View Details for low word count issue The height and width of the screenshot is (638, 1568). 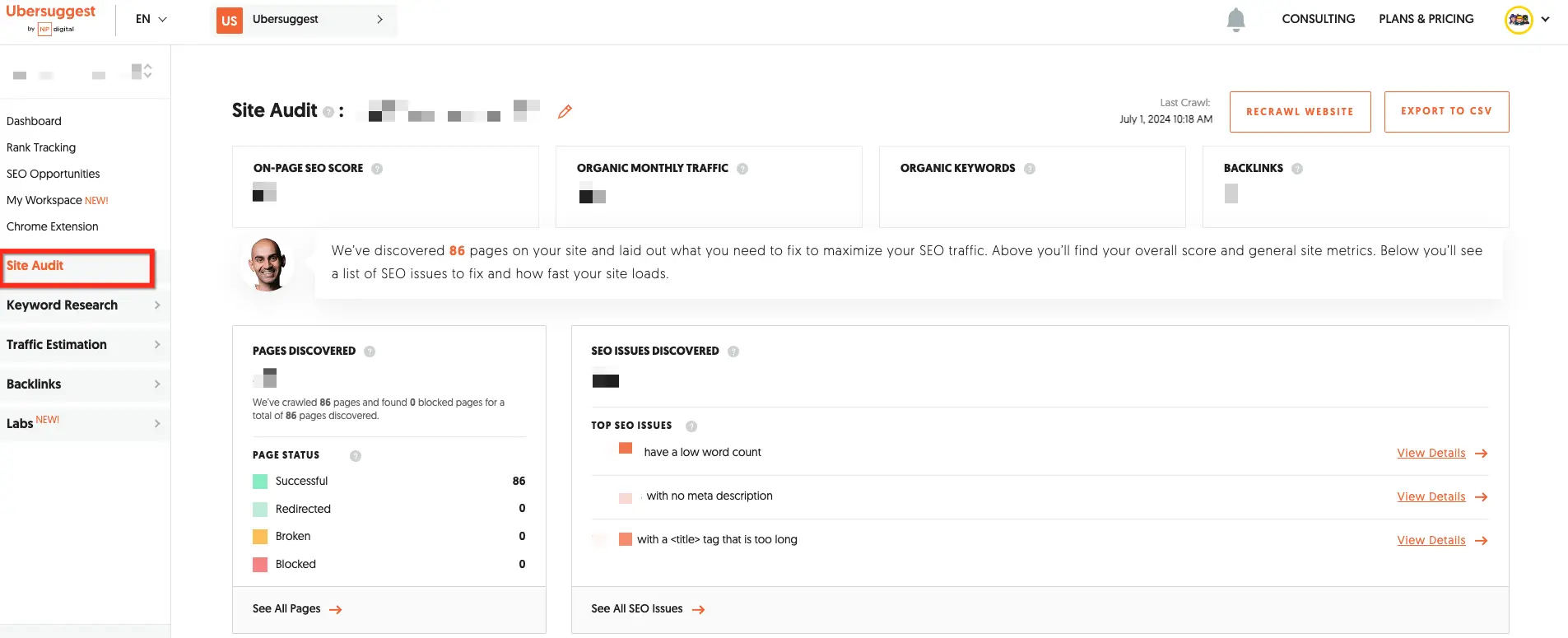click(x=1431, y=454)
